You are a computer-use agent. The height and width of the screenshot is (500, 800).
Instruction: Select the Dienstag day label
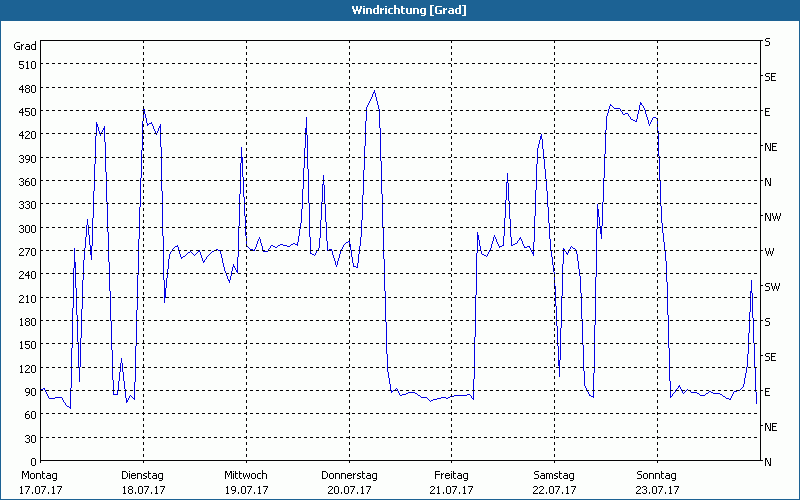[x=142, y=475]
